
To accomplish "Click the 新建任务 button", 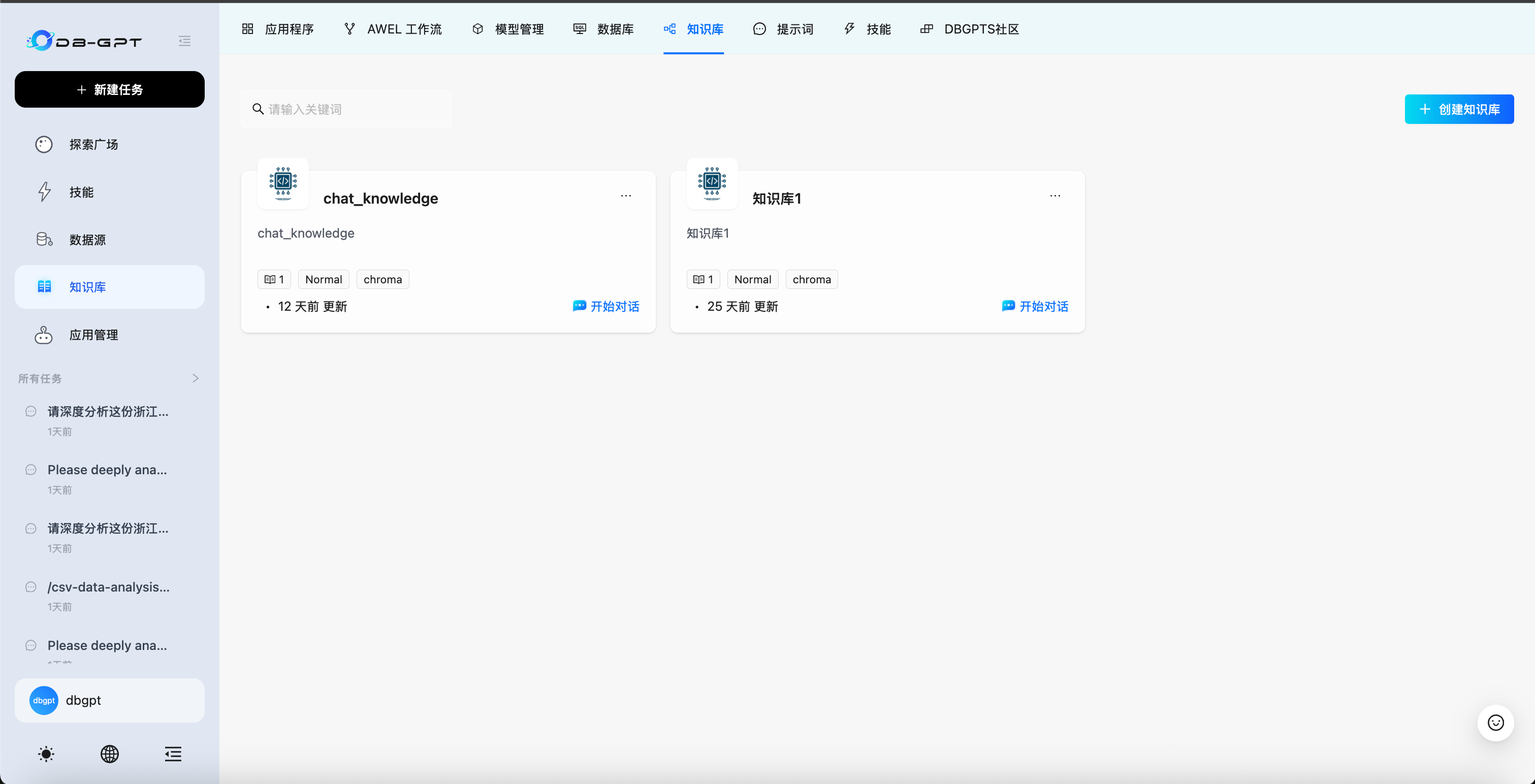I will 110,89.
